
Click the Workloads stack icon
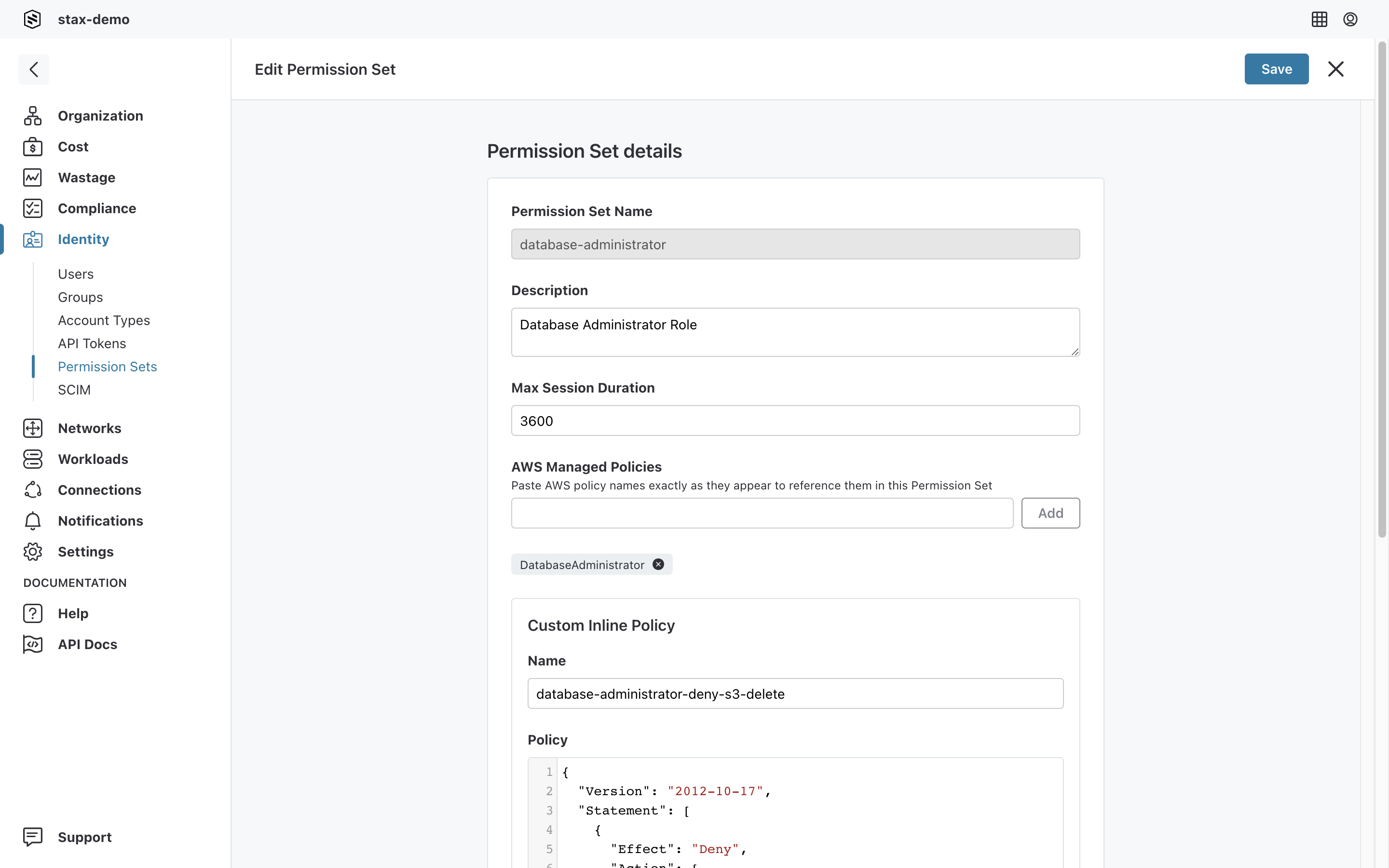[x=33, y=459]
